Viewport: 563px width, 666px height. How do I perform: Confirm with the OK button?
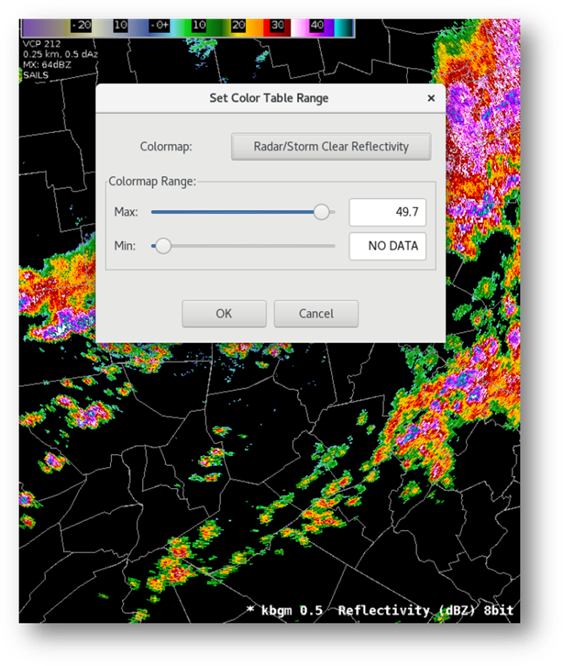click(224, 313)
